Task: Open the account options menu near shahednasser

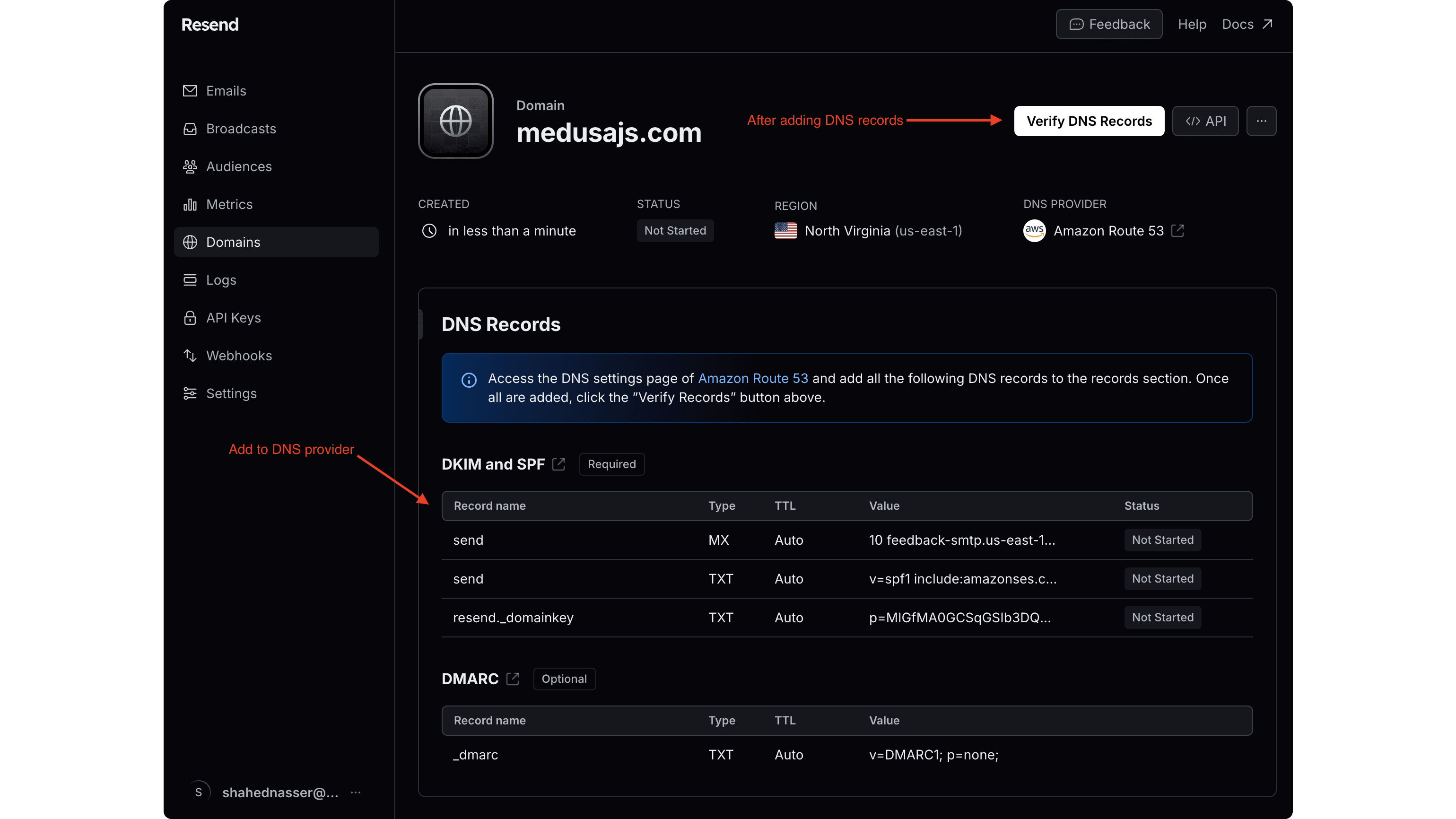Action: (356, 793)
